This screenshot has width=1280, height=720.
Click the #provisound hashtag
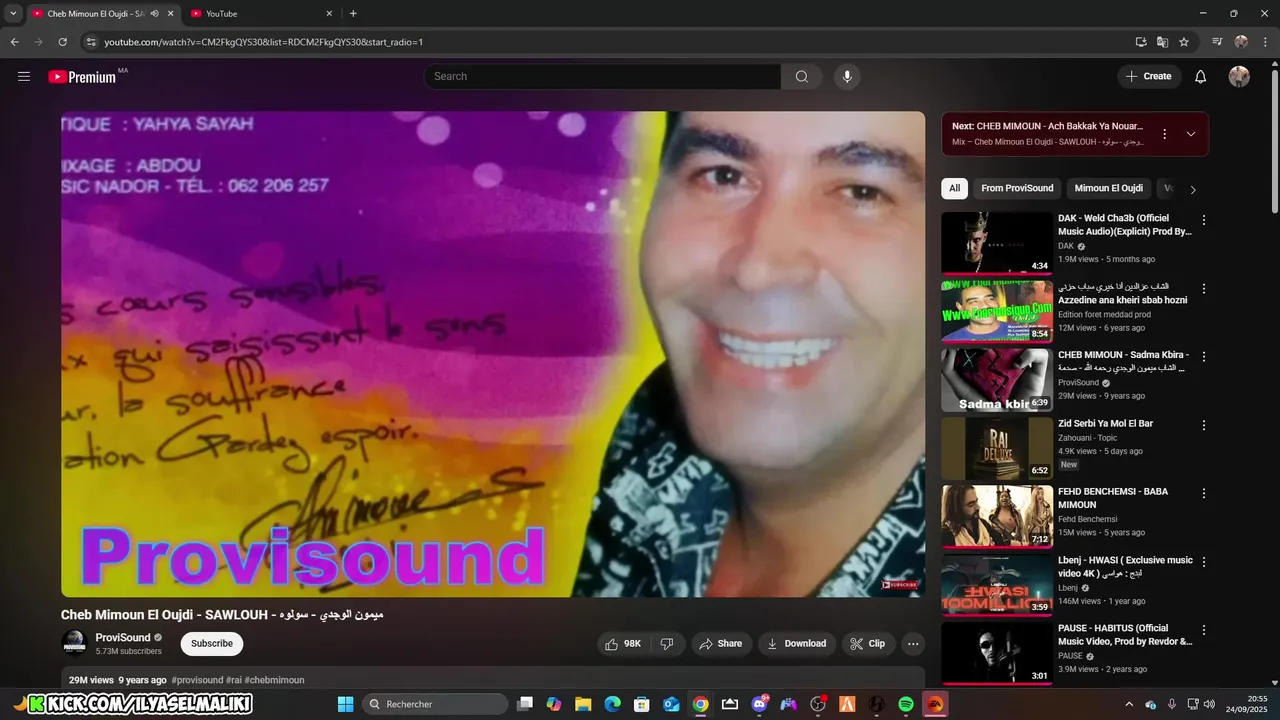197,680
